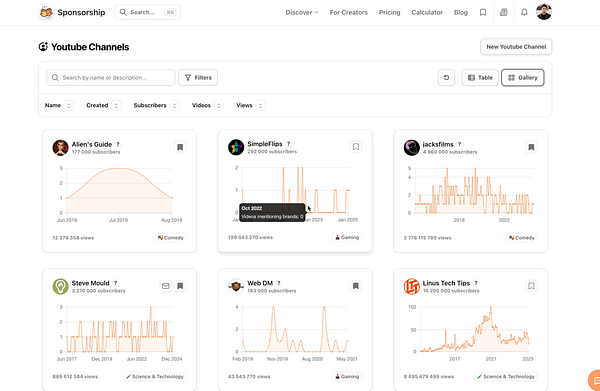This screenshot has height=391, width=600.
Task: Open the notifications bell
Action: [524, 13]
